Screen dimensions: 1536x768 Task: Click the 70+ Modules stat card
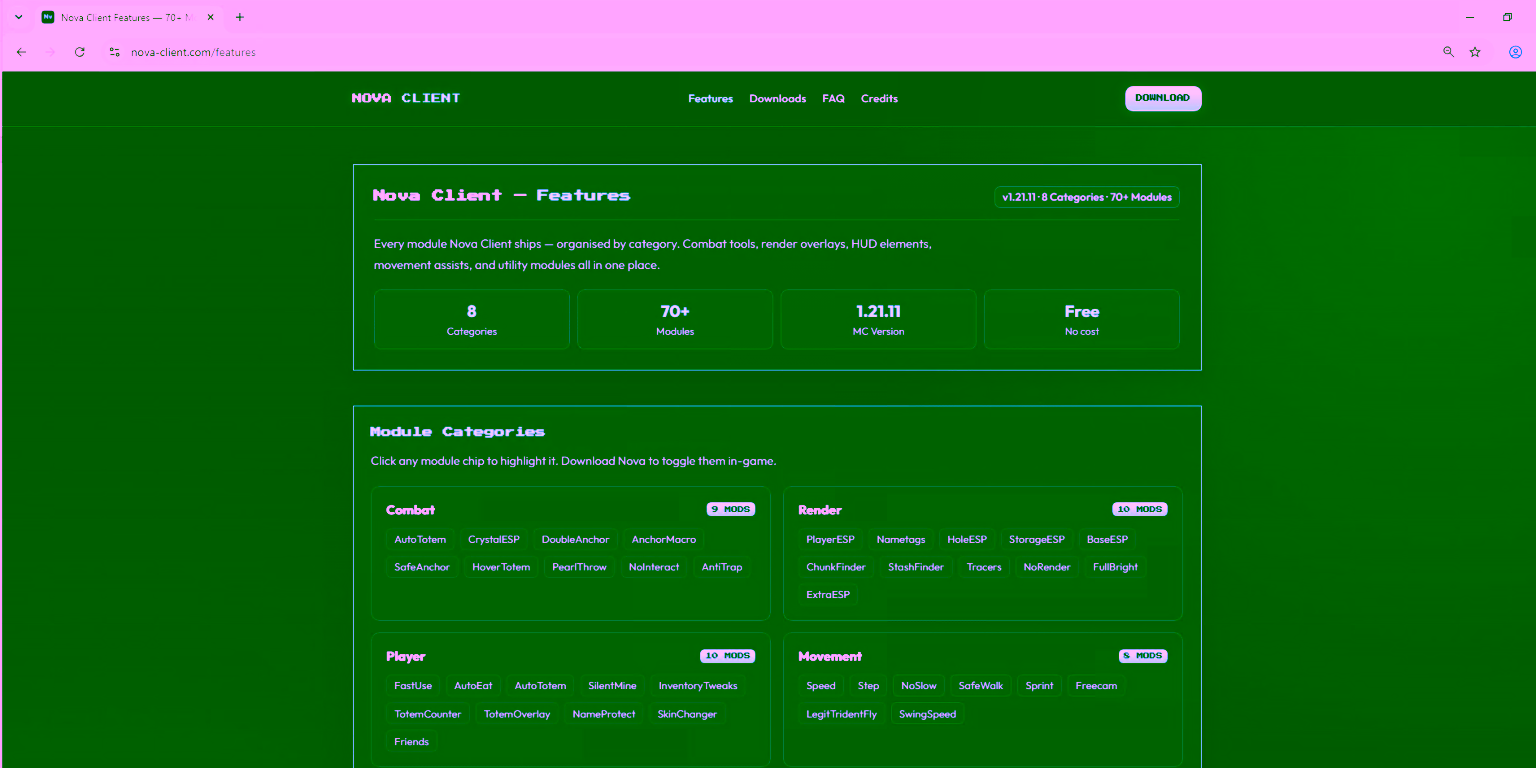[675, 320]
